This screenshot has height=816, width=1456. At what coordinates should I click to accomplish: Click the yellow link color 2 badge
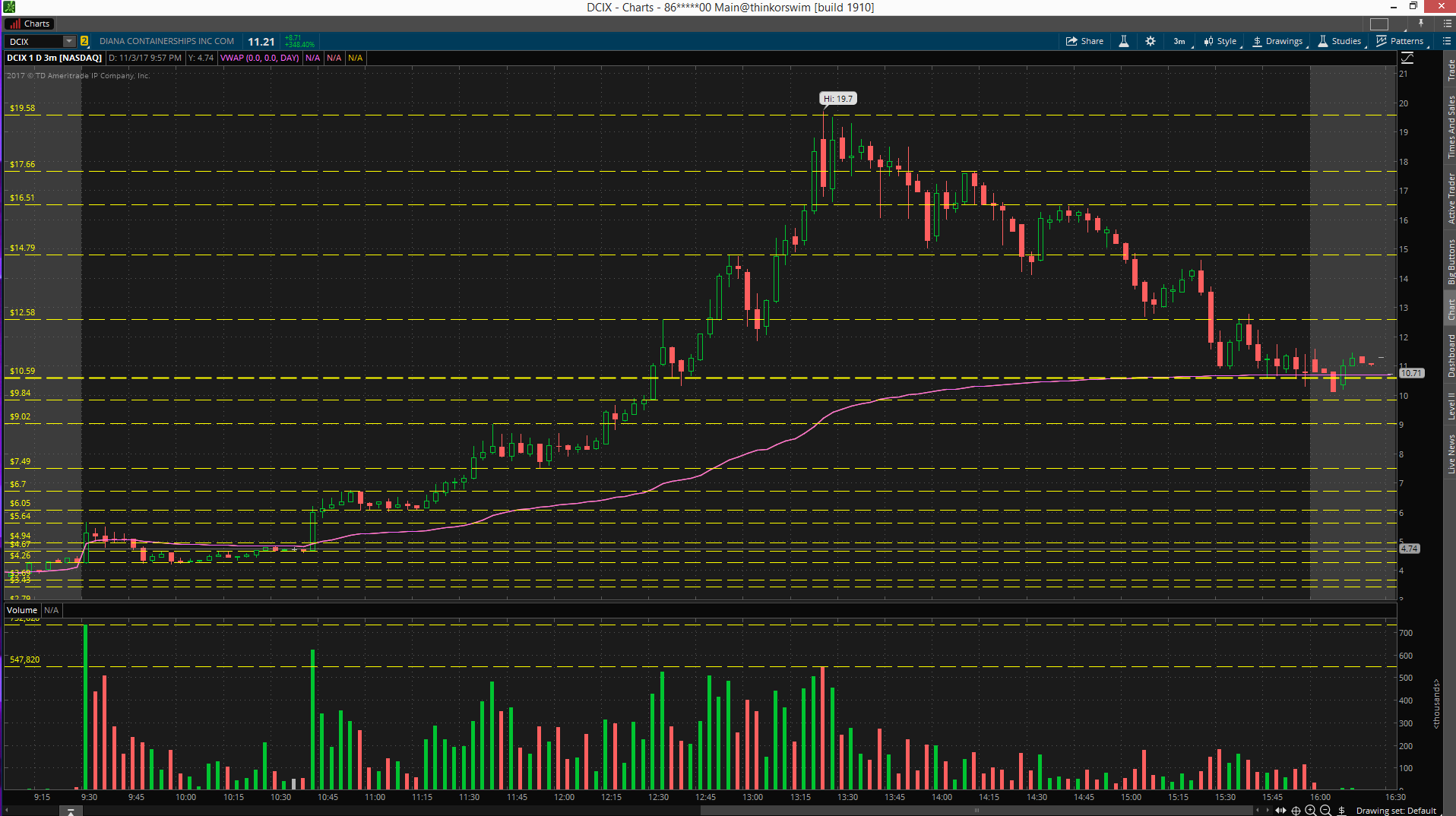(x=84, y=41)
